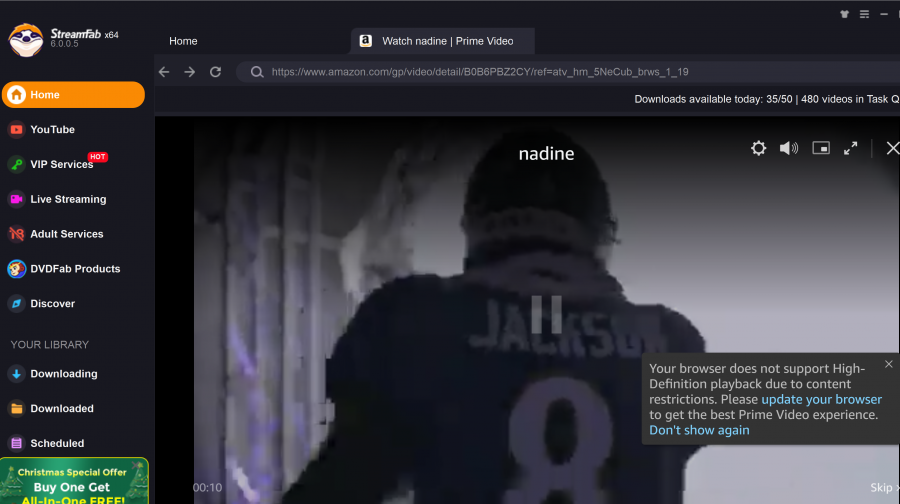Open the video player settings gear
Screen dimensions: 900x504
coord(758,148)
